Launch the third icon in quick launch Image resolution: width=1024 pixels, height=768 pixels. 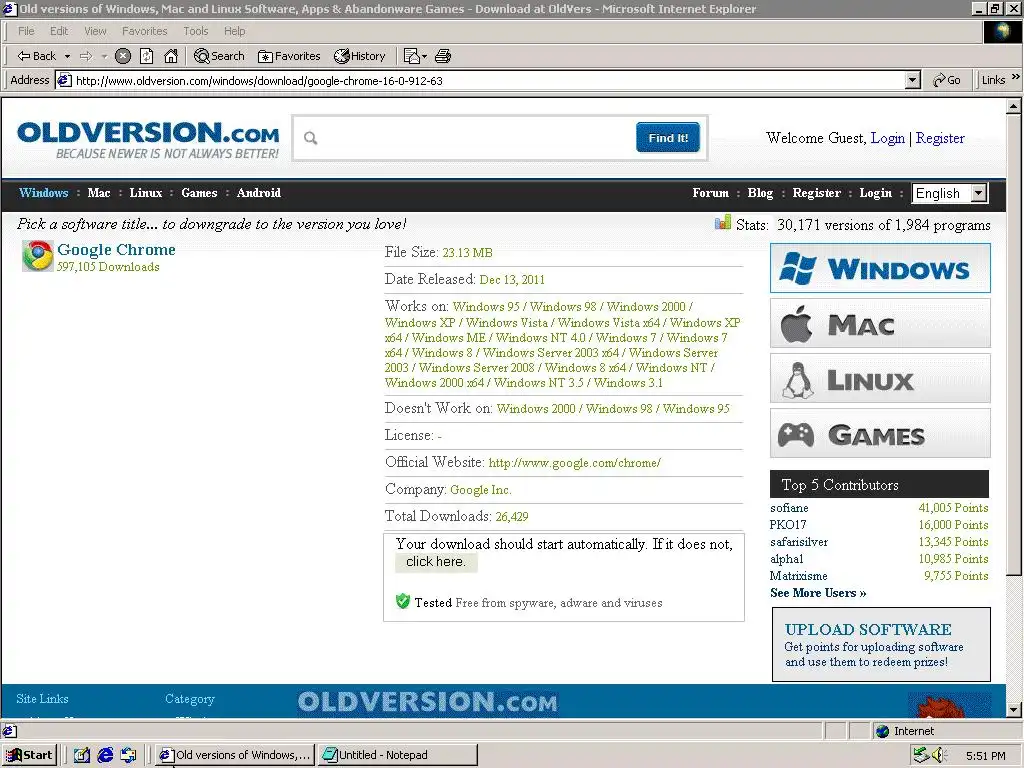point(129,755)
